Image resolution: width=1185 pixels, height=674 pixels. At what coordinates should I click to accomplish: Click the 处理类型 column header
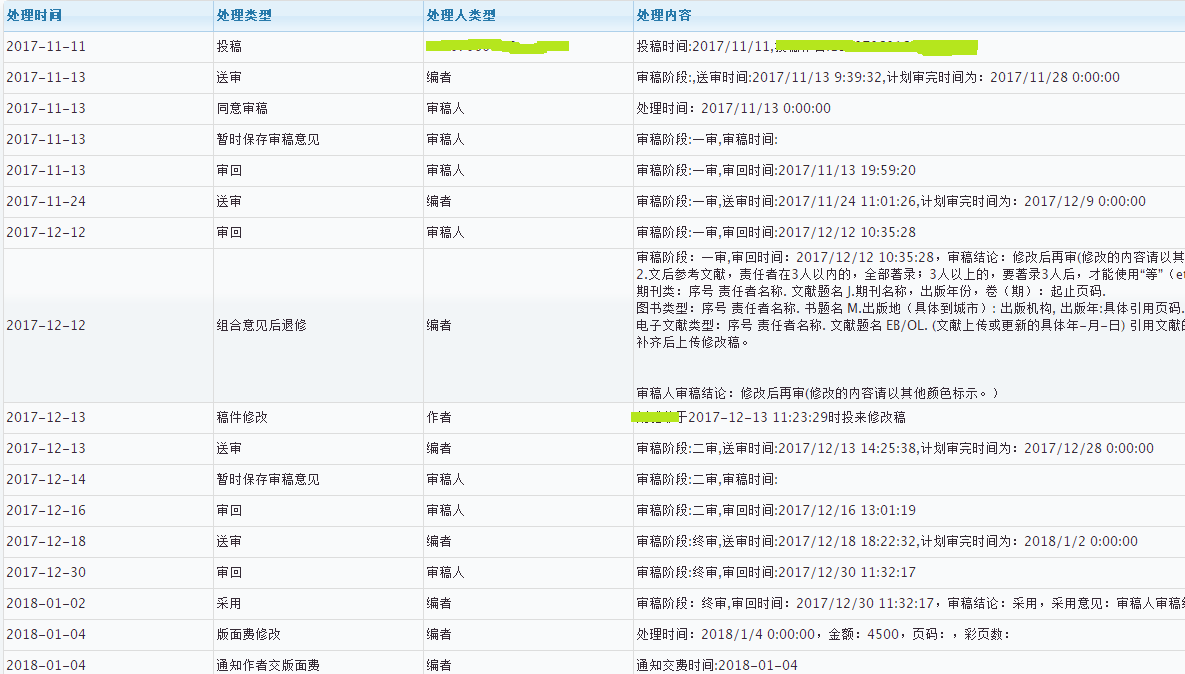point(244,15)
